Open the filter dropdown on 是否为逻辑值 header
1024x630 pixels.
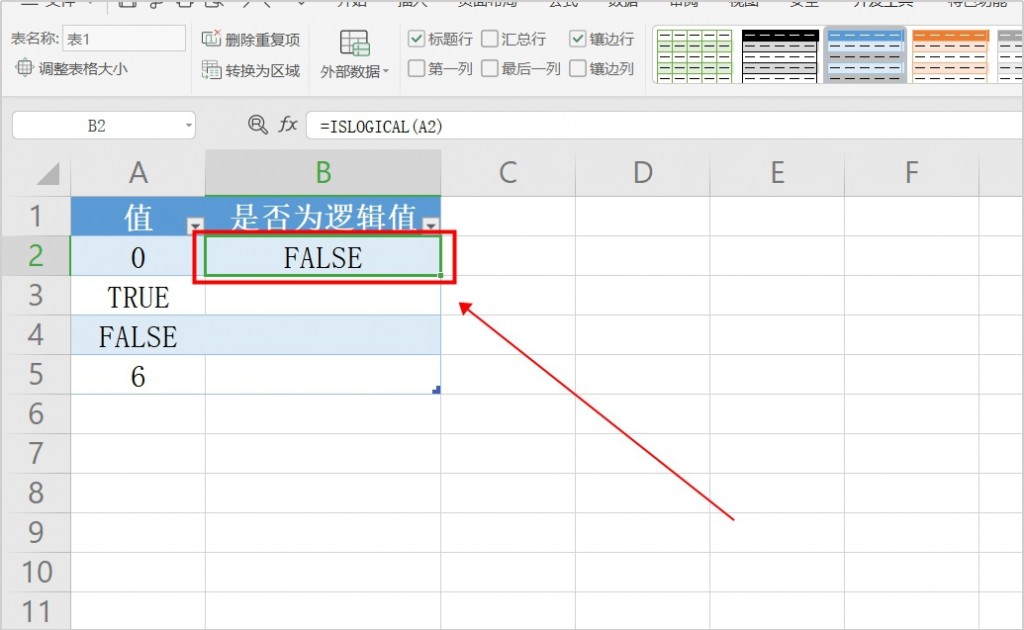pyautogui.click(x=431, y=226)
